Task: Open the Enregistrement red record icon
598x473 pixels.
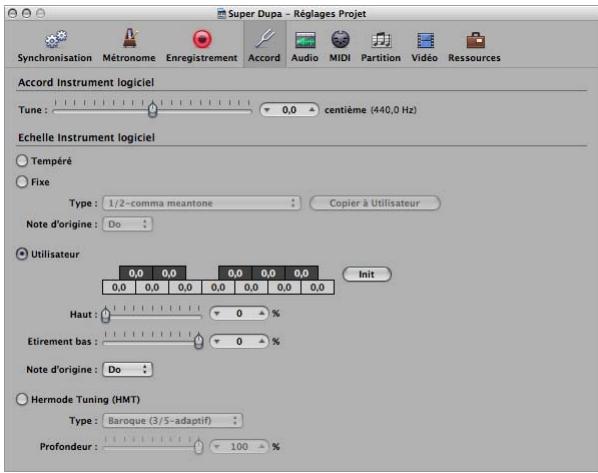Action: pyautogui.click(x=202, y=39)
